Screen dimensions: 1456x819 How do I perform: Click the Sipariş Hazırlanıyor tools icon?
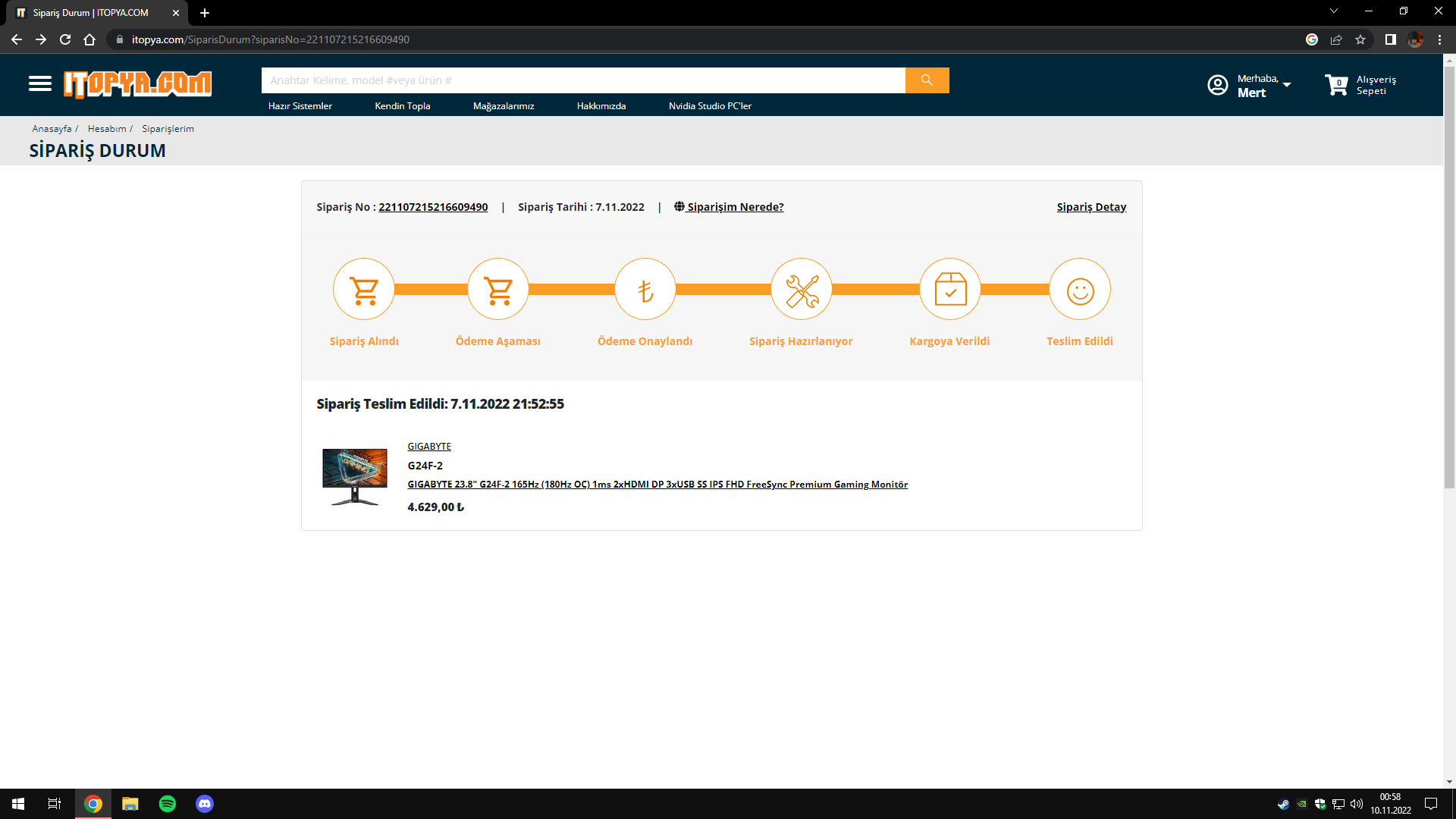tap(802, 289)
